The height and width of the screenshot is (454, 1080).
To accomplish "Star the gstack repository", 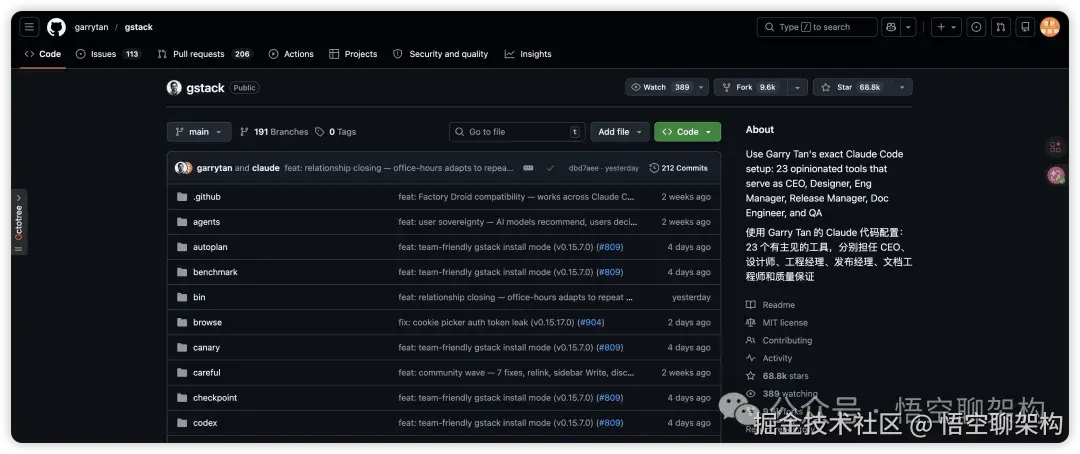I will pyautogui.click(x=852, y=87).
